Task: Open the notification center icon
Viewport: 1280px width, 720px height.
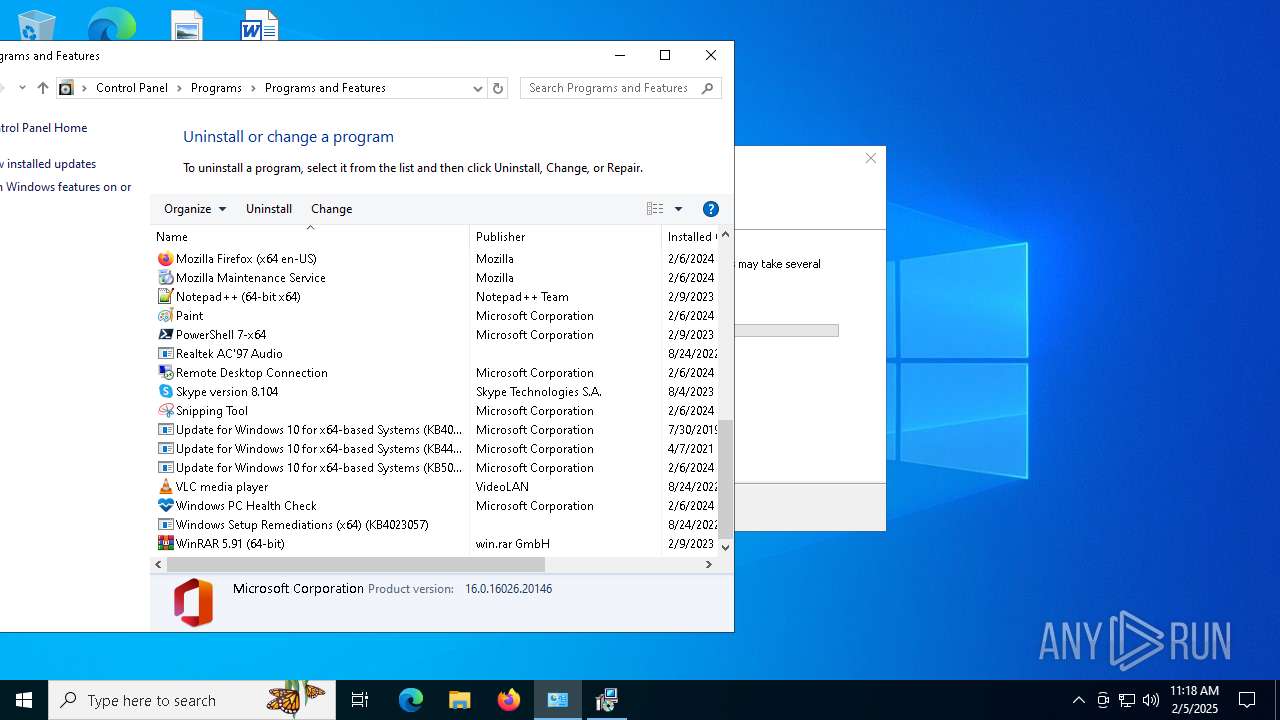Action: [x=1247, y=700]
